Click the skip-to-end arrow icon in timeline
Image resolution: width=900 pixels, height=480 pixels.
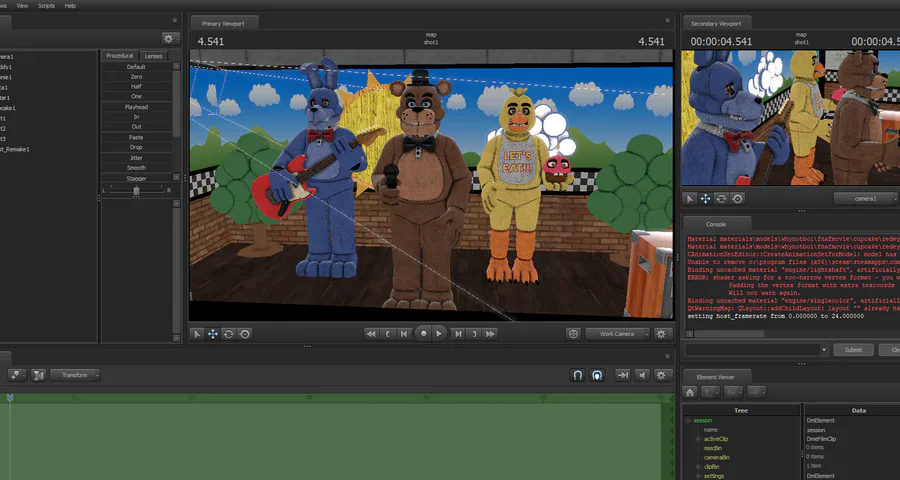point(622,375)
